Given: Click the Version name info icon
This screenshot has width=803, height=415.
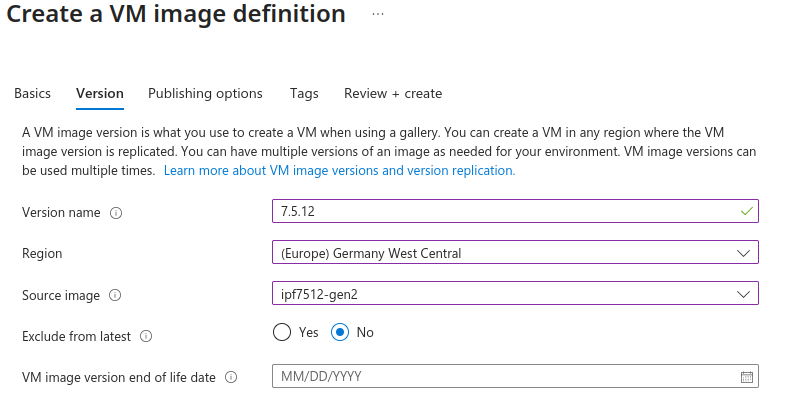Looking at the screenshot, I should coord(116,213).
